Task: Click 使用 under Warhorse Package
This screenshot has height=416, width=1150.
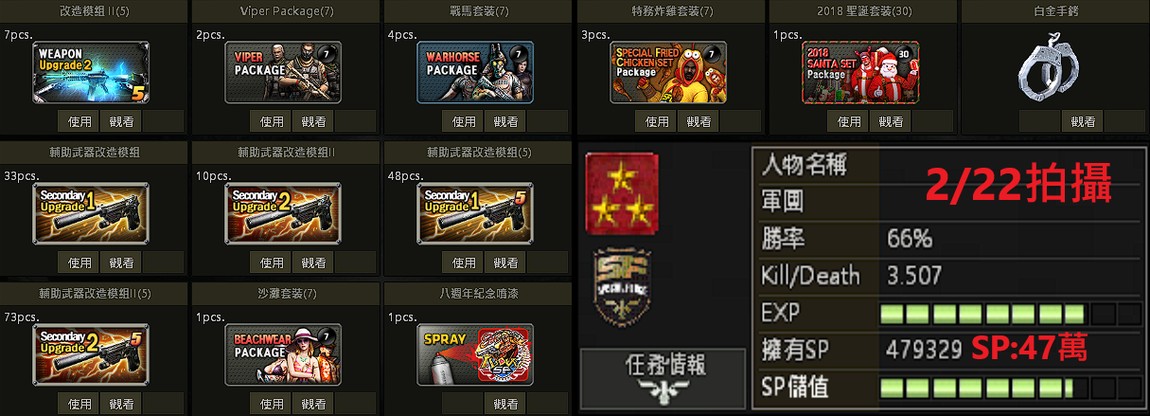Action: coord(464,121)
